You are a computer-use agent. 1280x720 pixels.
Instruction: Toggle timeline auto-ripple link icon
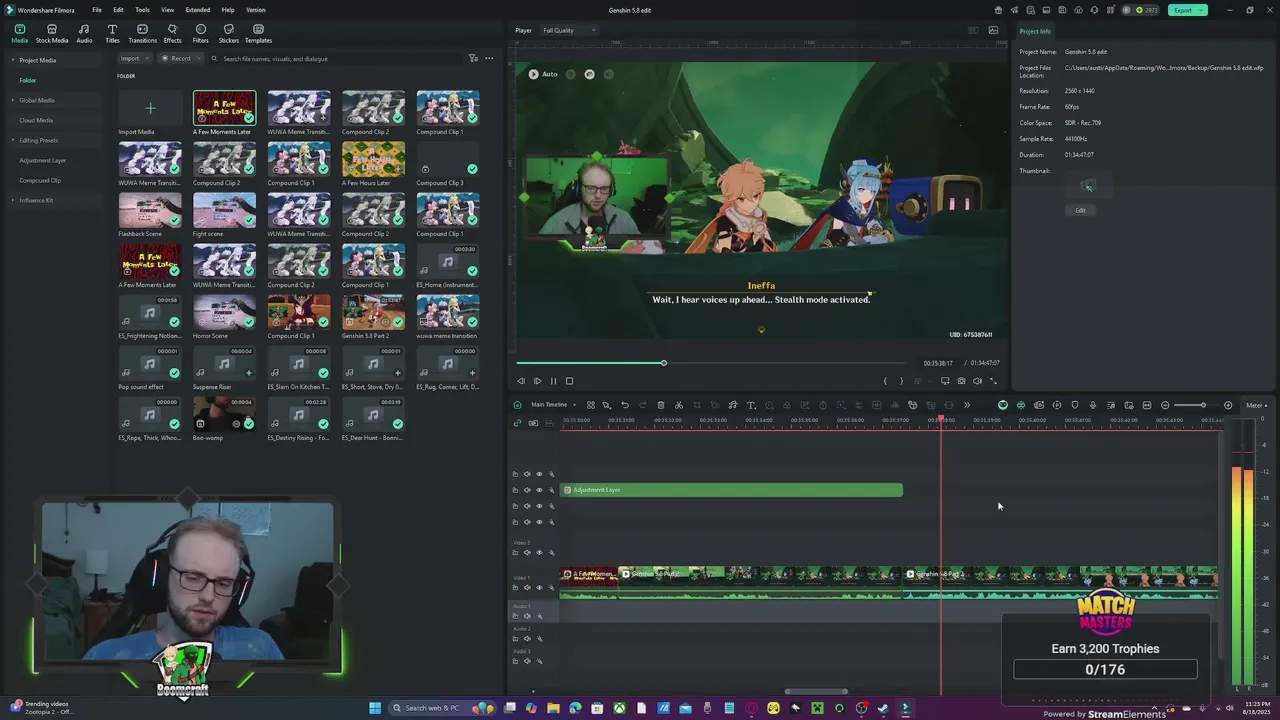pyautogui.click(x=517, y=423)
